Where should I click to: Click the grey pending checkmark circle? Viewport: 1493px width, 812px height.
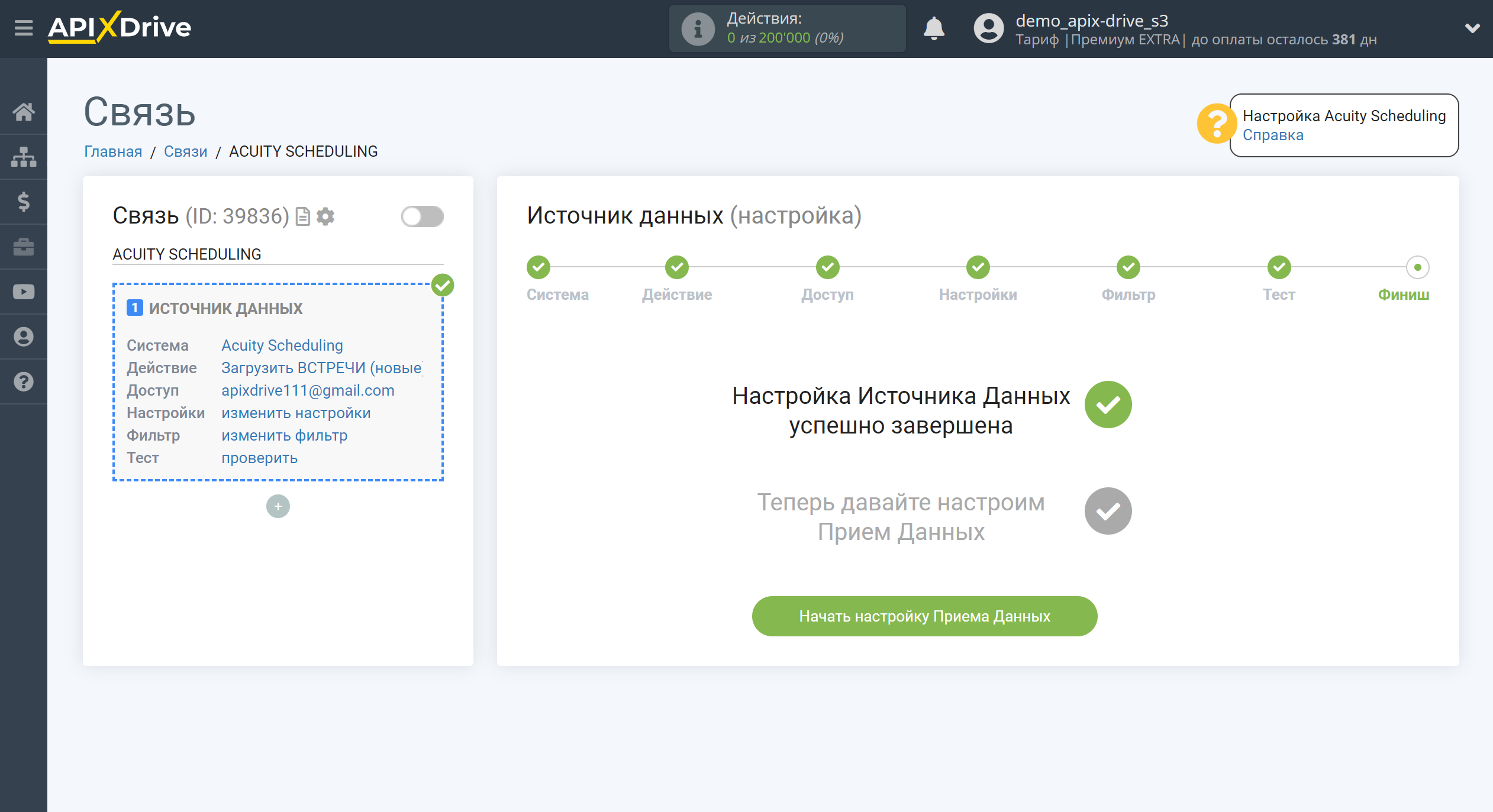pos(1108,511)
